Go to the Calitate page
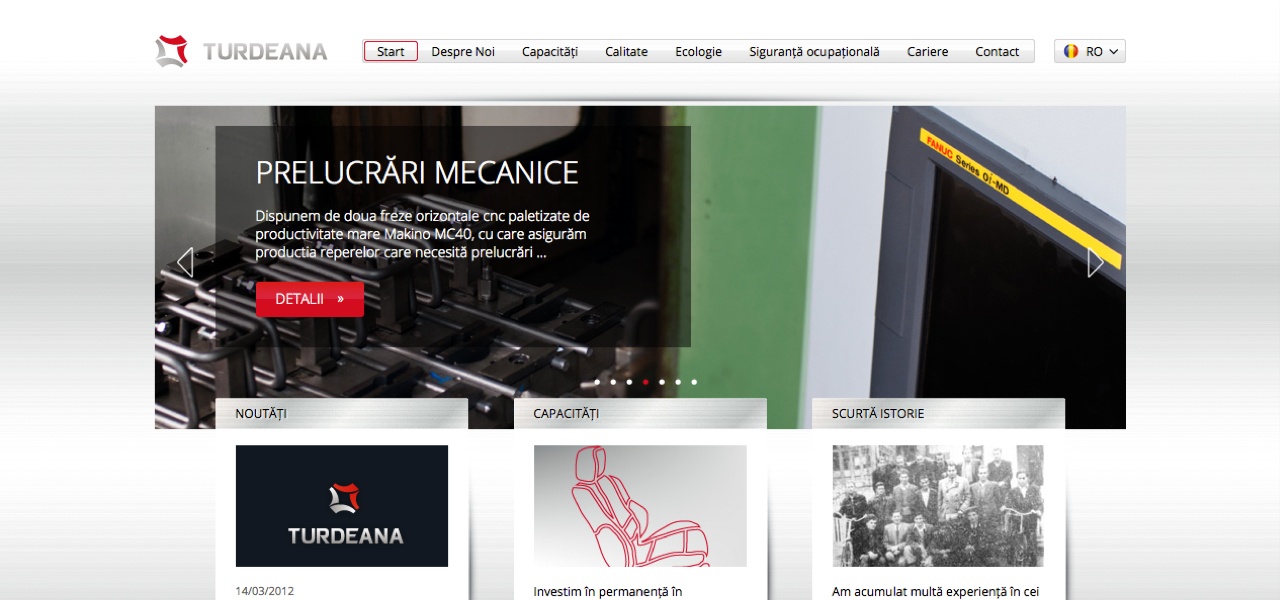This screenshot has height=600, width=1280. (626, 51)
